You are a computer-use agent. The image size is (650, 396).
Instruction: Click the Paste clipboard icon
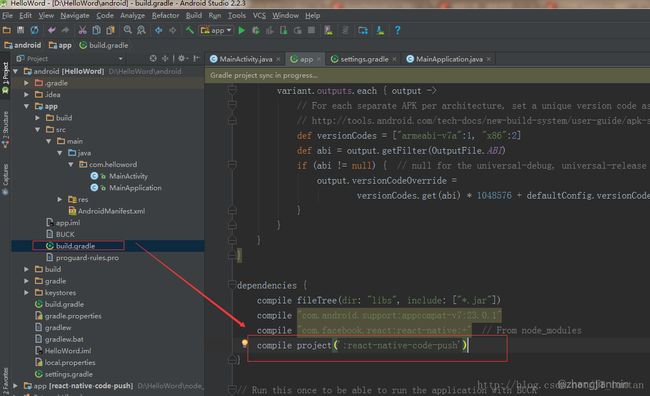110,30
